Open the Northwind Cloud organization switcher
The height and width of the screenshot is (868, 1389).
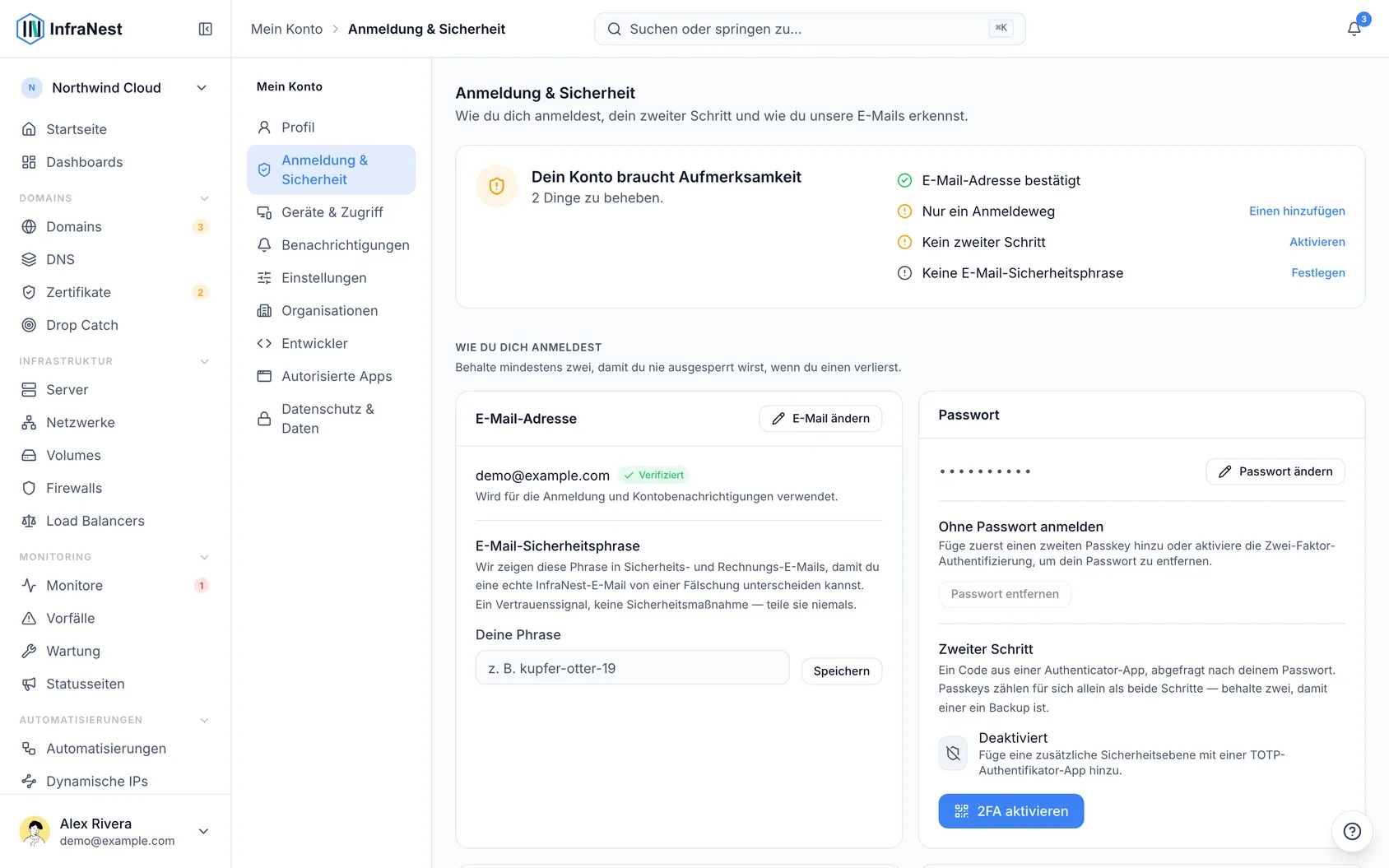click(115, 88)
